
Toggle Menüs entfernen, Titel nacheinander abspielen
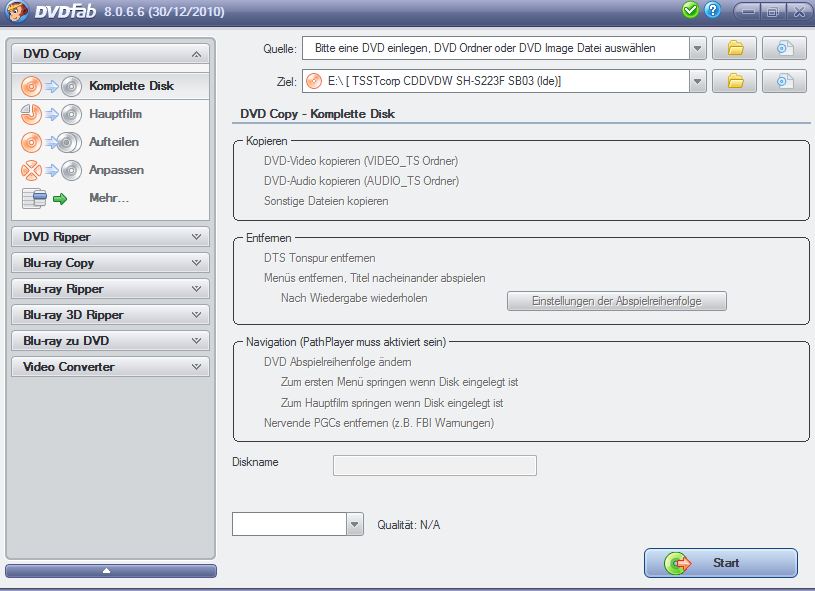tap(374, 278)
